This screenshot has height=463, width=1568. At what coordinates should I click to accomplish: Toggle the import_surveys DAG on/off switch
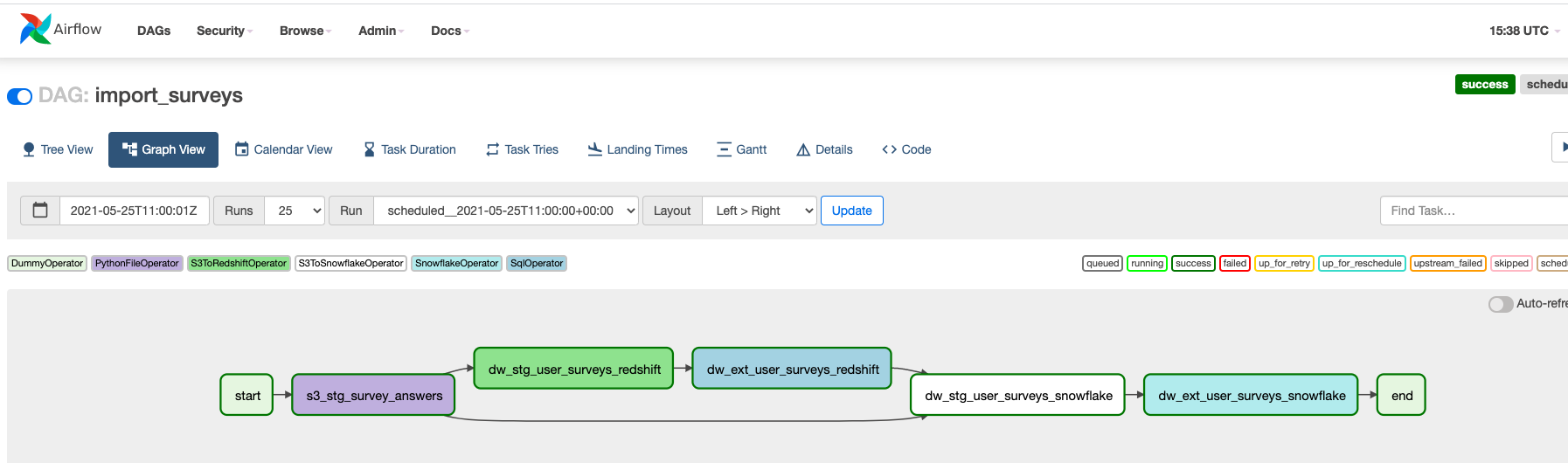pyautogui.click(x=19, y=96)
